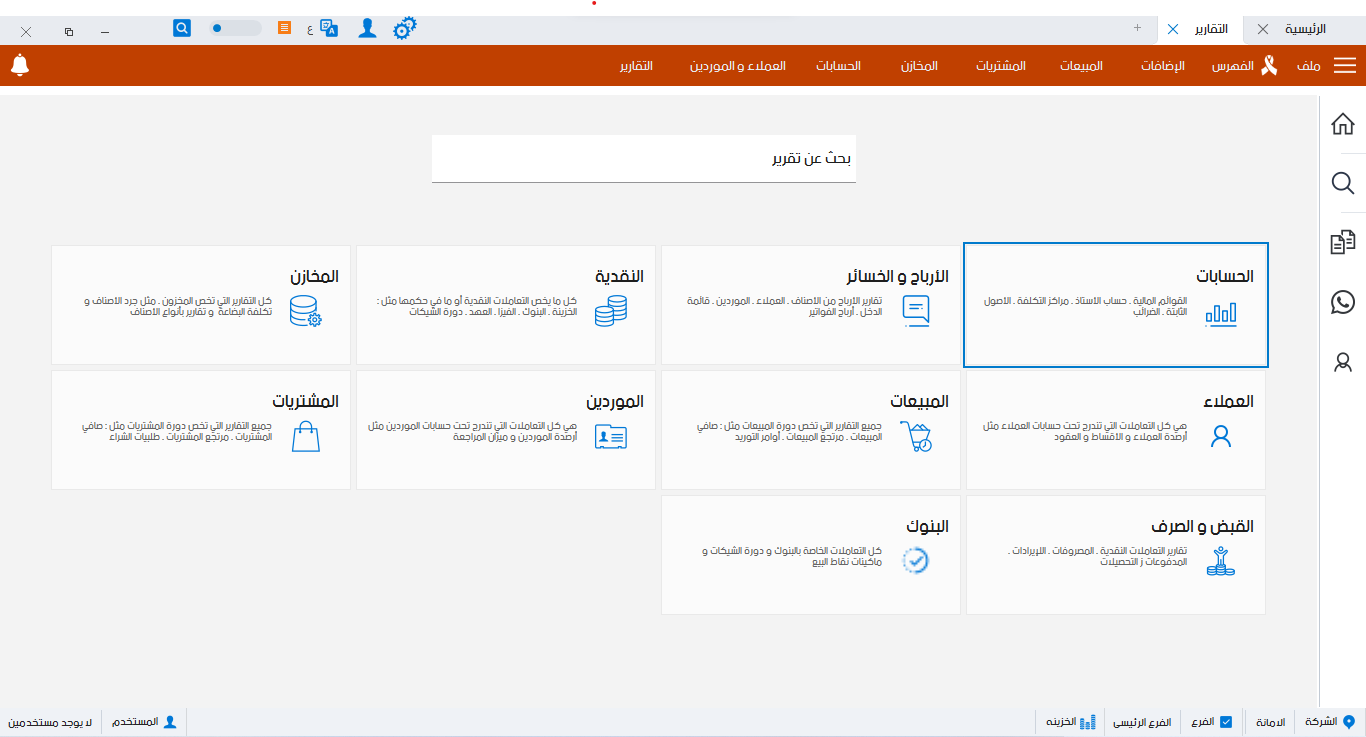Click the user profile icon in title bar
Viewport: 1366px width, 737px height.
point(367,29)
